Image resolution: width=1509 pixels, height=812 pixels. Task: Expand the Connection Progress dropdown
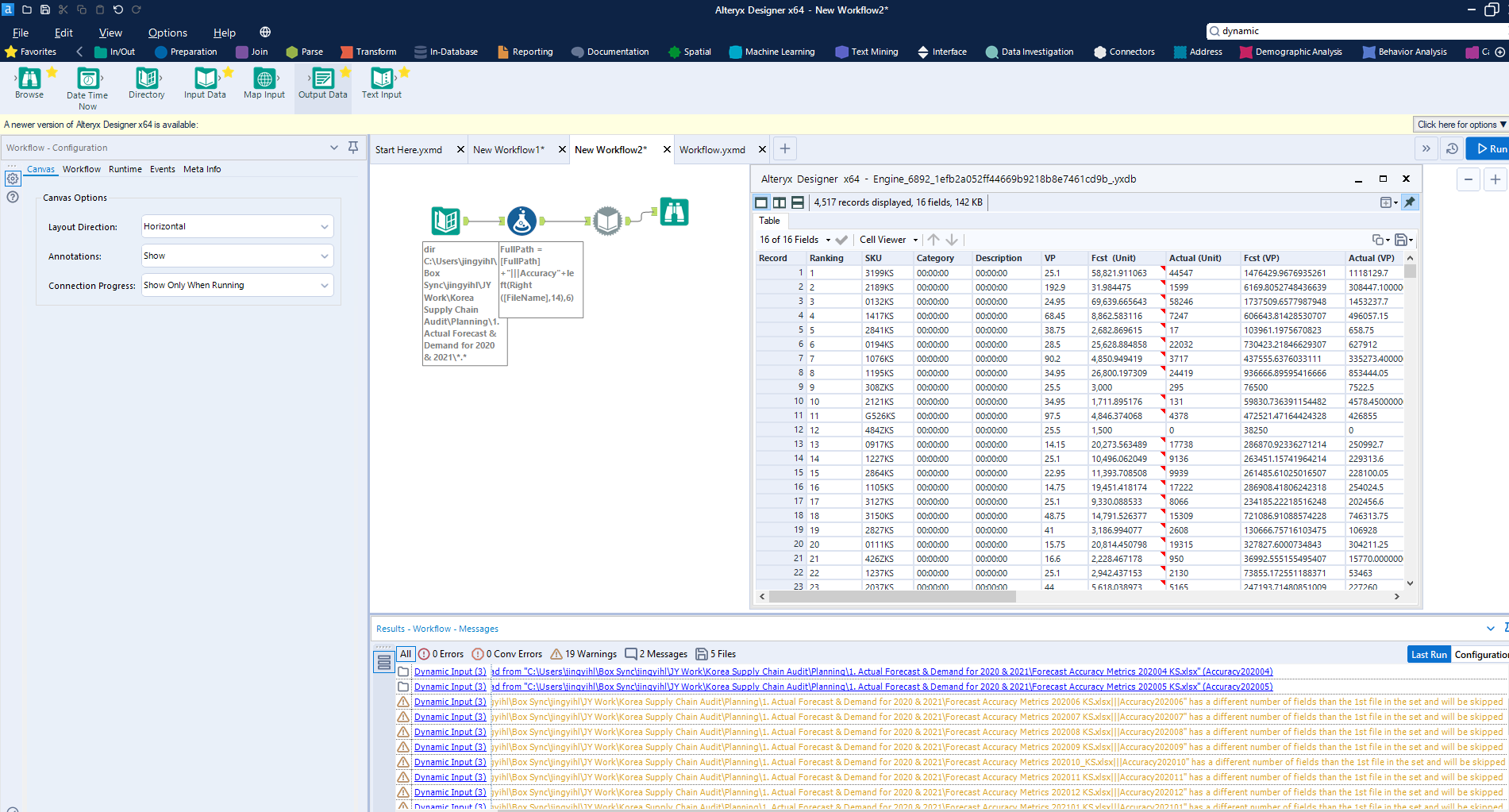point(237,286)
